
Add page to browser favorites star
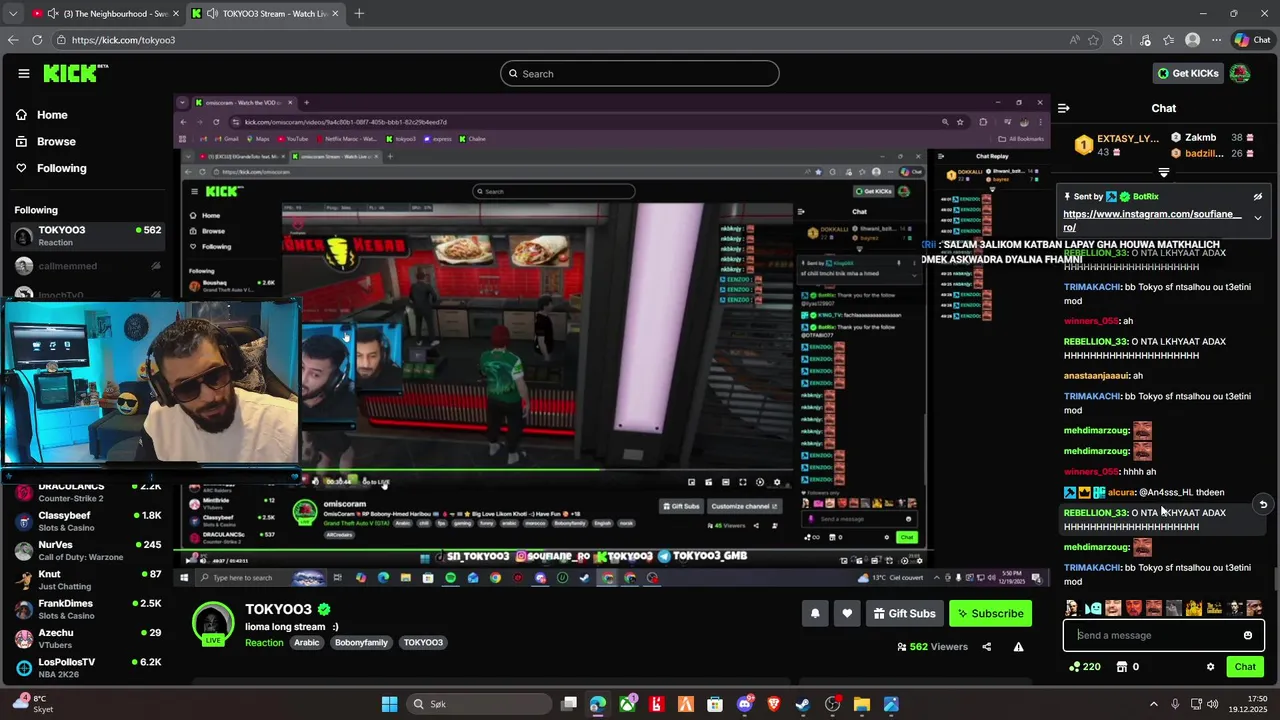[1093, 40]
